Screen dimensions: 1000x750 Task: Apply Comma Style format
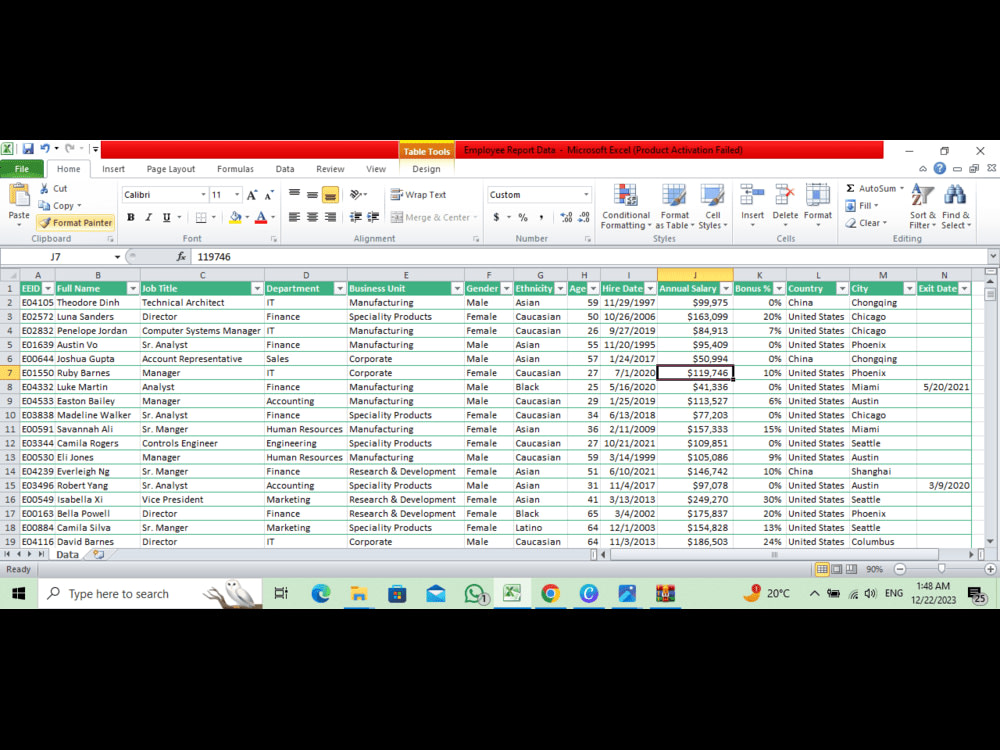[541, 217]
